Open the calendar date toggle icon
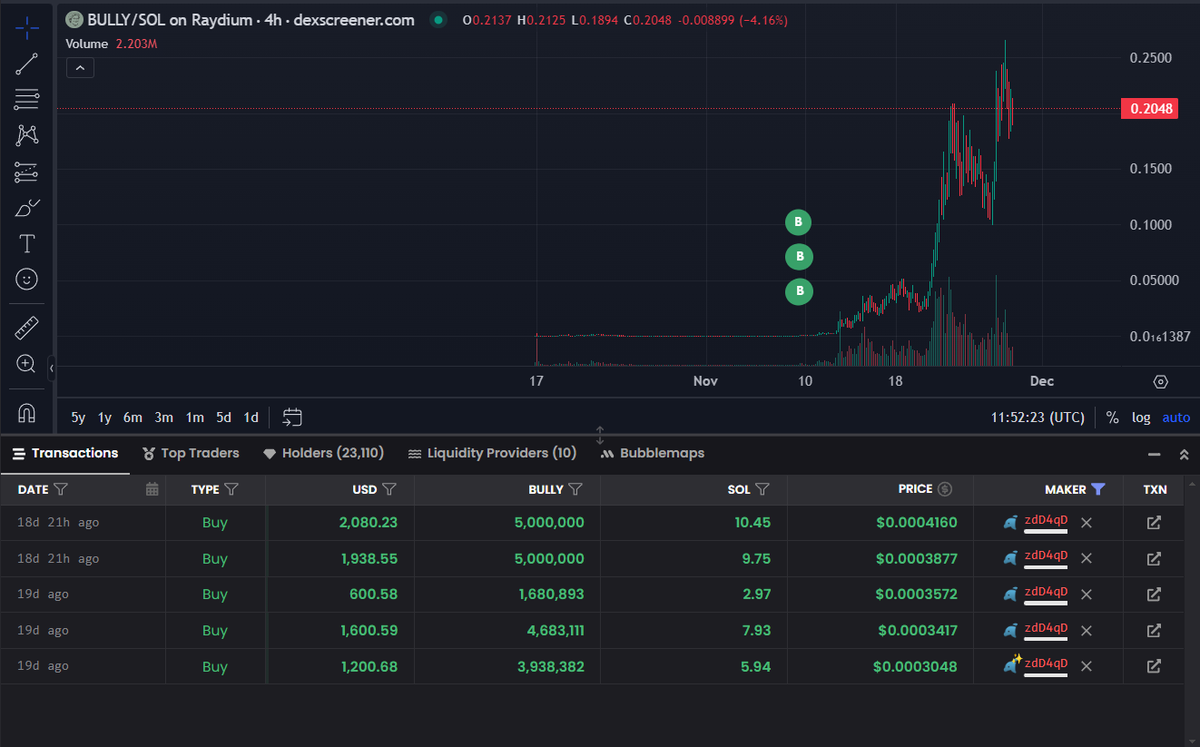 point(152,489)
